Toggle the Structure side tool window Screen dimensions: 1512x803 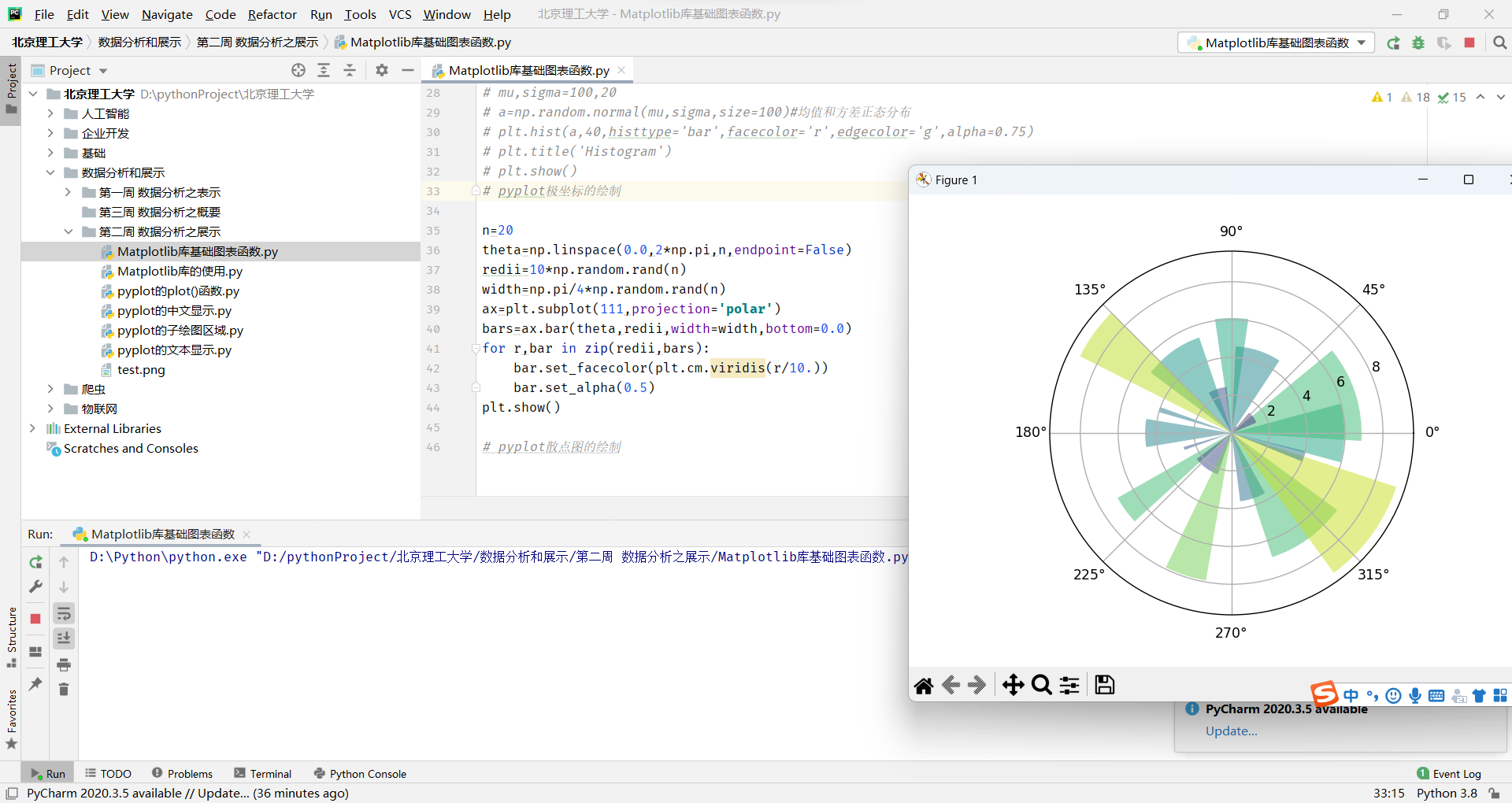point(11,637)
